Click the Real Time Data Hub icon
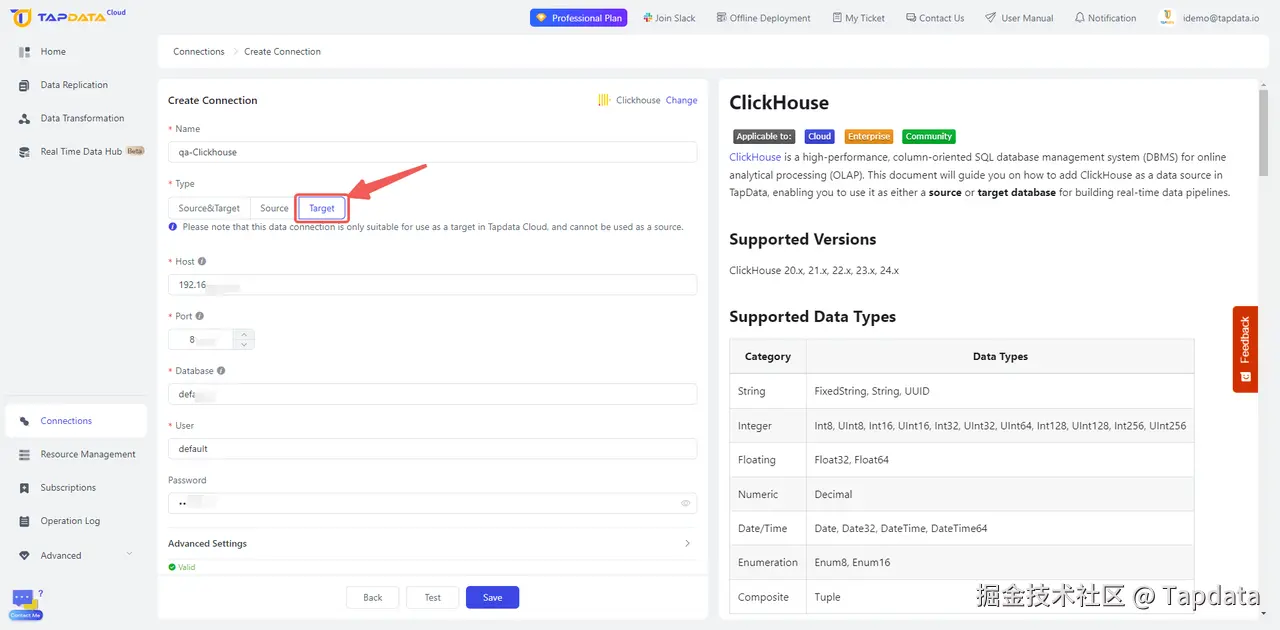The height and width of the screenshot is (630, 1280). (24, 152)
